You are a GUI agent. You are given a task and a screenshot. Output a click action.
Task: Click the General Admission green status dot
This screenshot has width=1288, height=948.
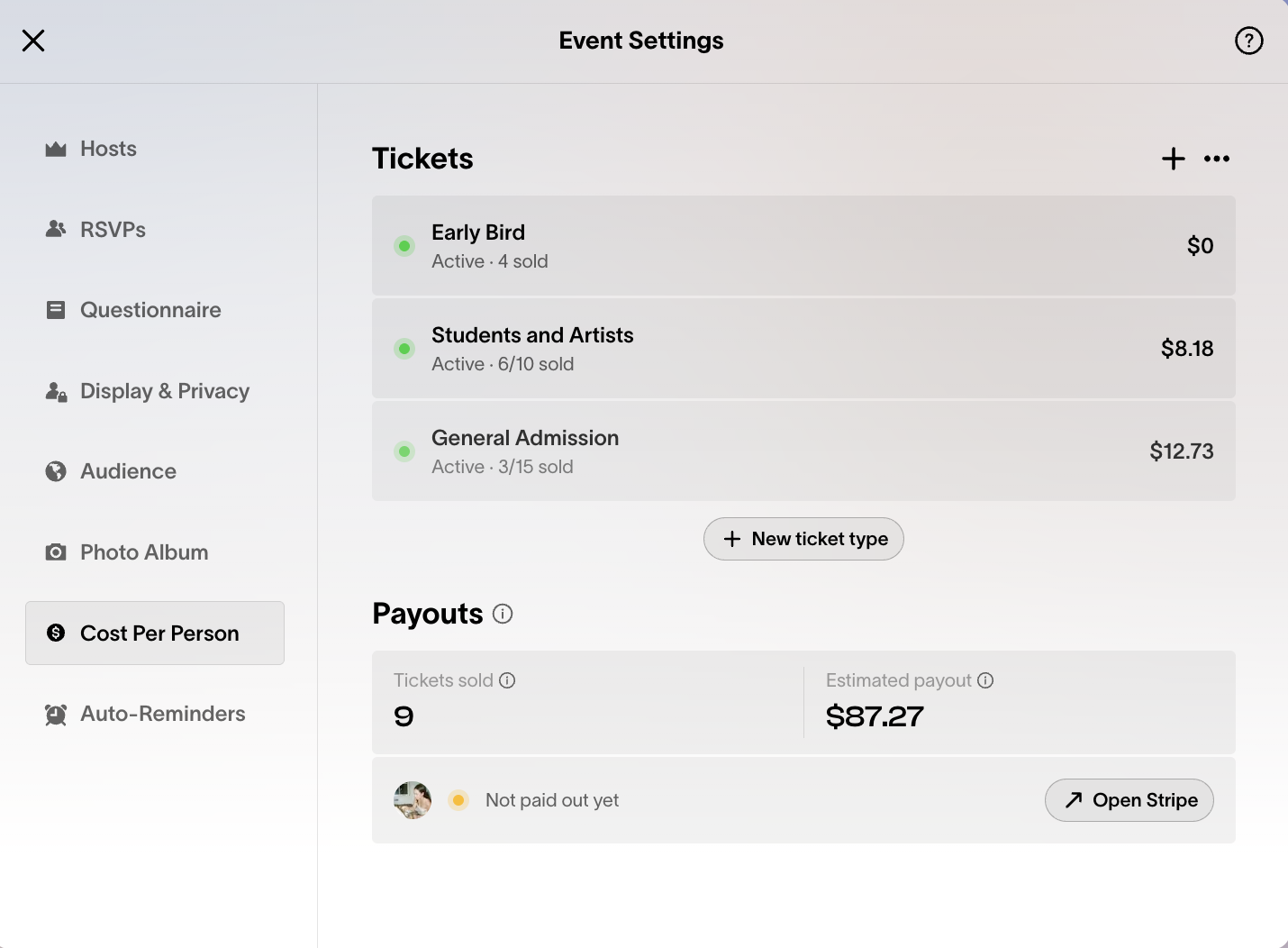tap(404, 451)
